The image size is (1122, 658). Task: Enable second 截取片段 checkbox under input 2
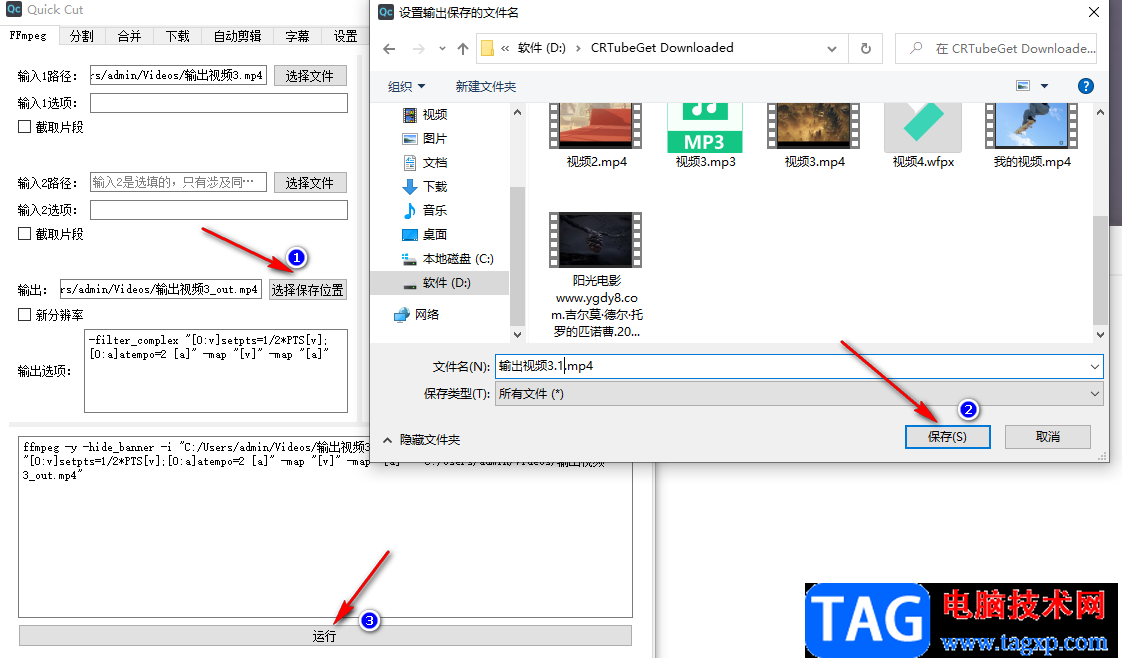tap(24, 234)
